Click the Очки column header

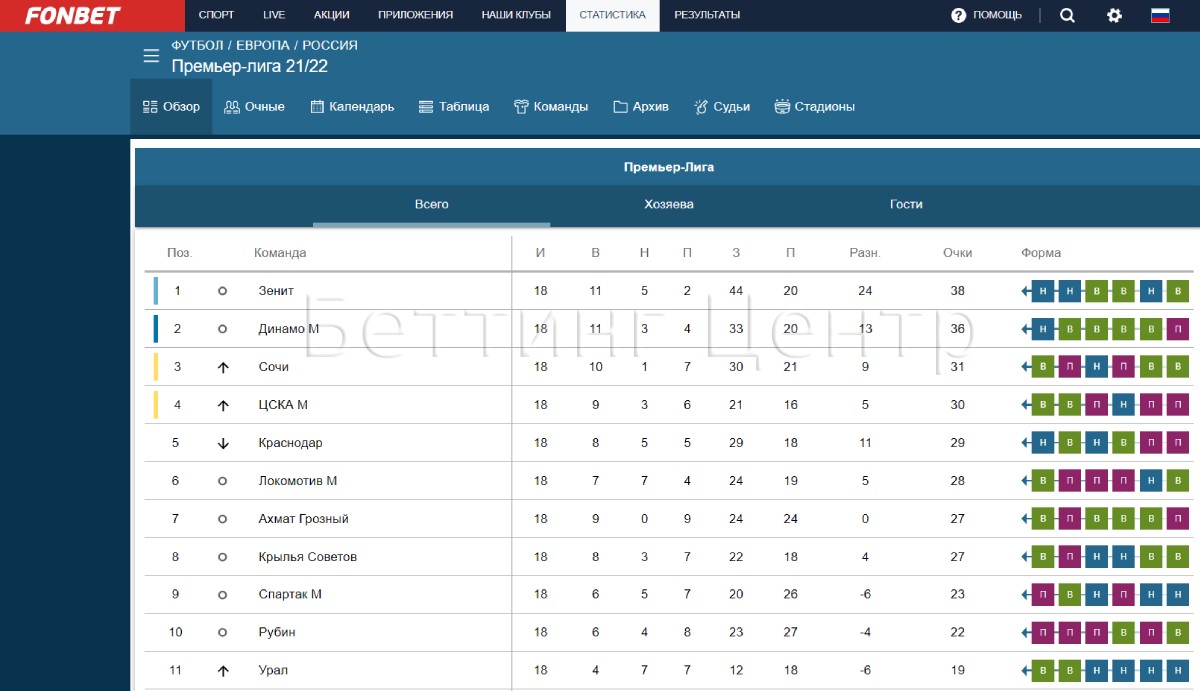pyautogui.click(x=957, y=253)
